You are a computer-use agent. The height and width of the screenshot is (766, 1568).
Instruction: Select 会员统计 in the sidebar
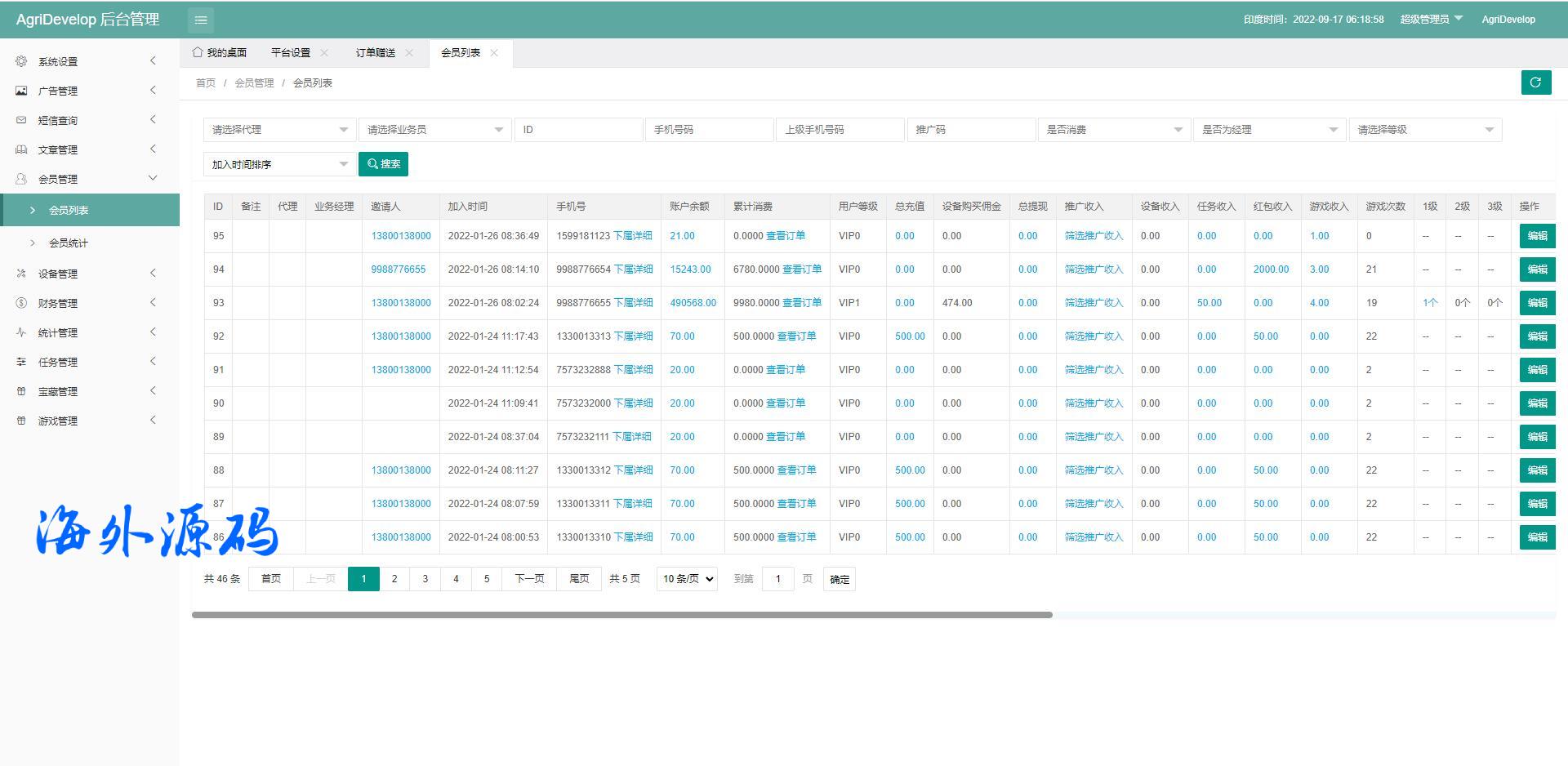coord(69,243)
